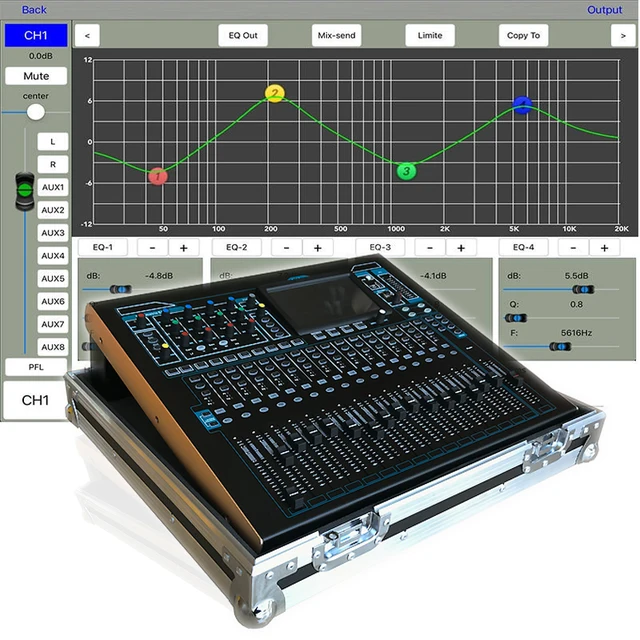Toggle the R output routing
The image size is (640, 640).
[53, 164]
